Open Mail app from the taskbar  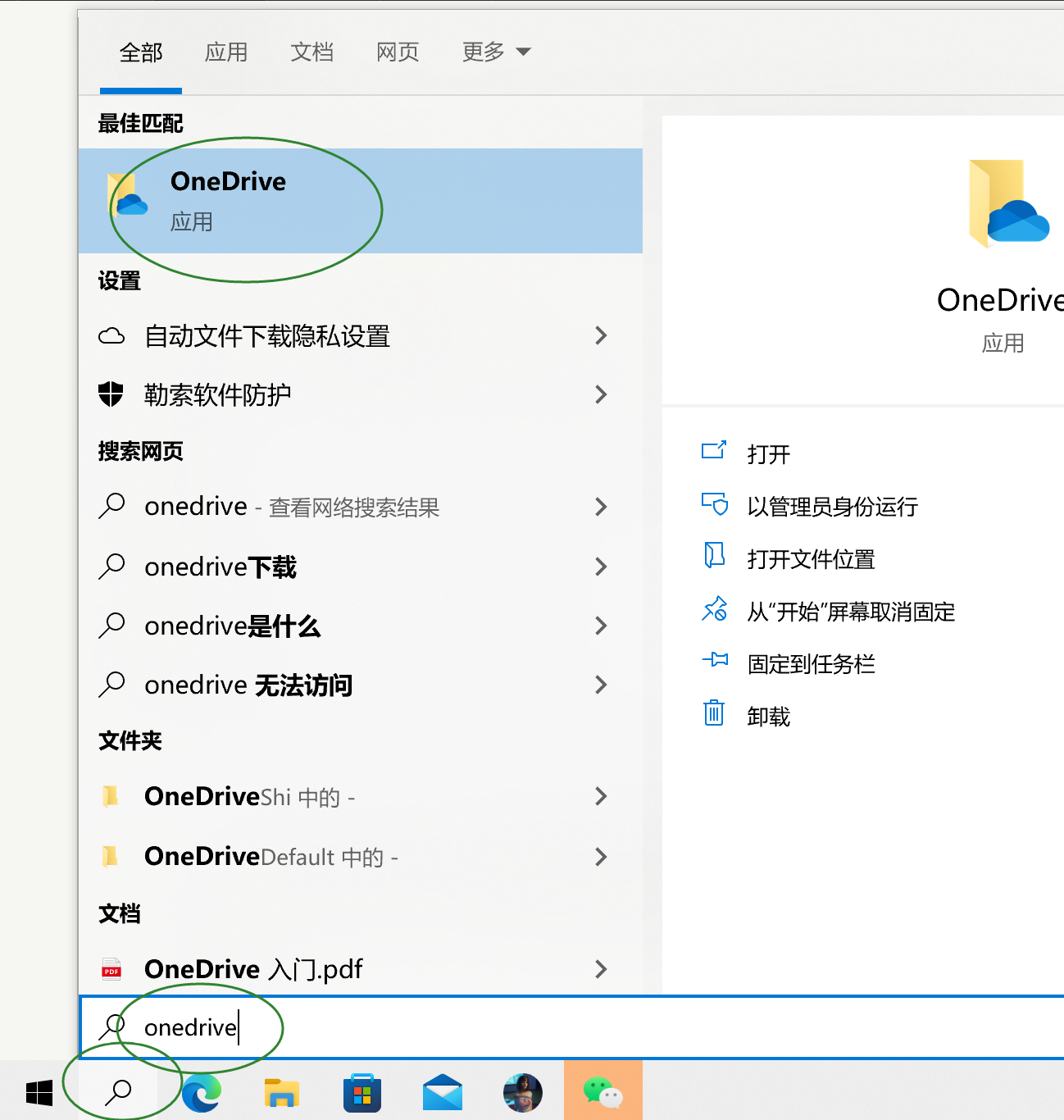442,1091
